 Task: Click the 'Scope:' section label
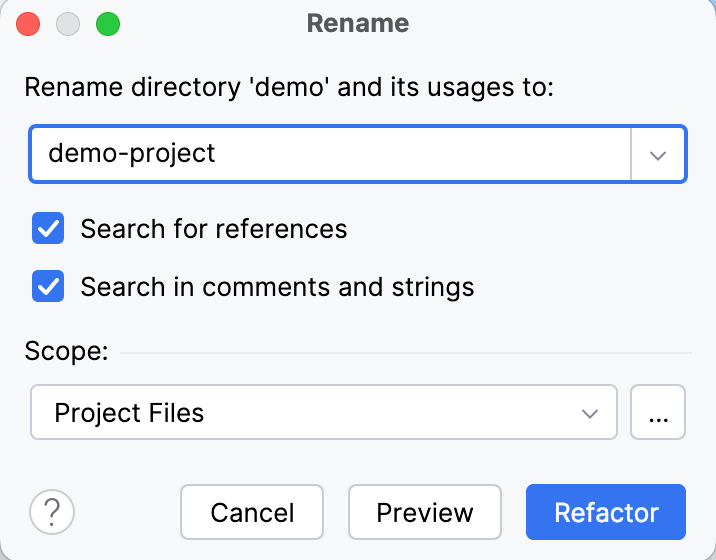[x=65, y=351]
